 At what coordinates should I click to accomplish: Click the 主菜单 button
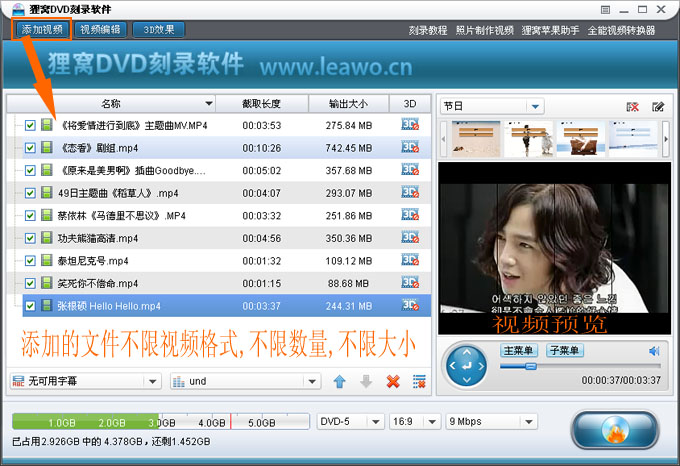point(519,350)
